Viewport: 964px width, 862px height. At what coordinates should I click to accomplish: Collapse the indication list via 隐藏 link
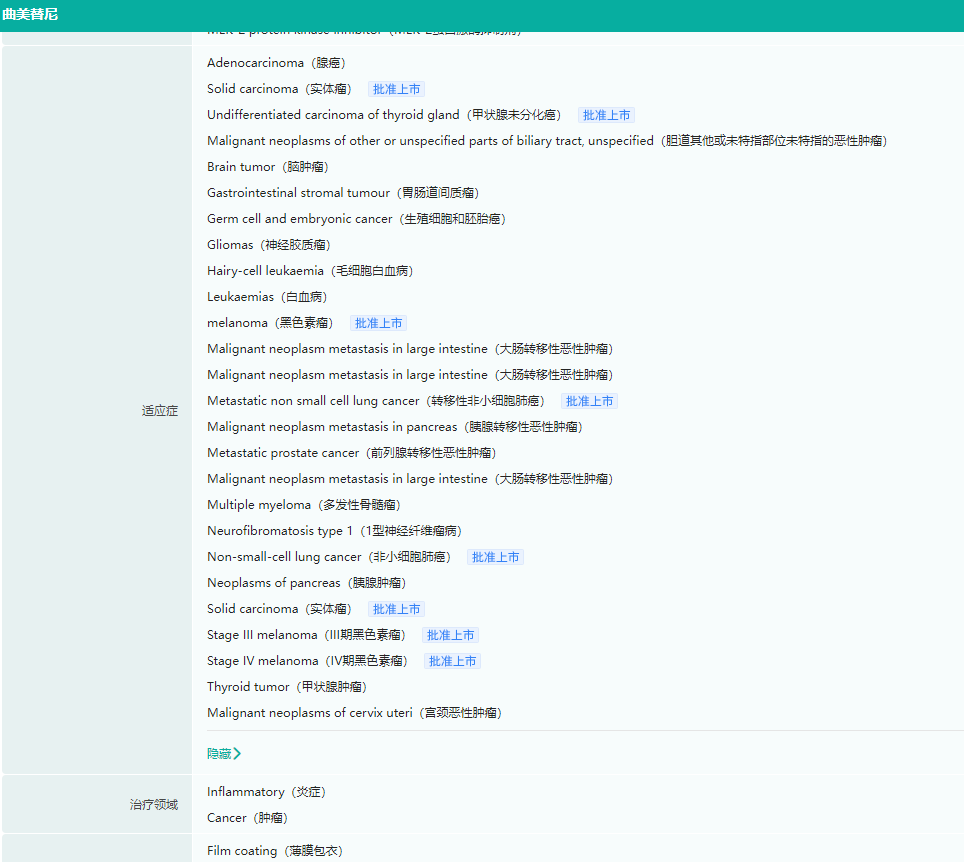[224, 753]
